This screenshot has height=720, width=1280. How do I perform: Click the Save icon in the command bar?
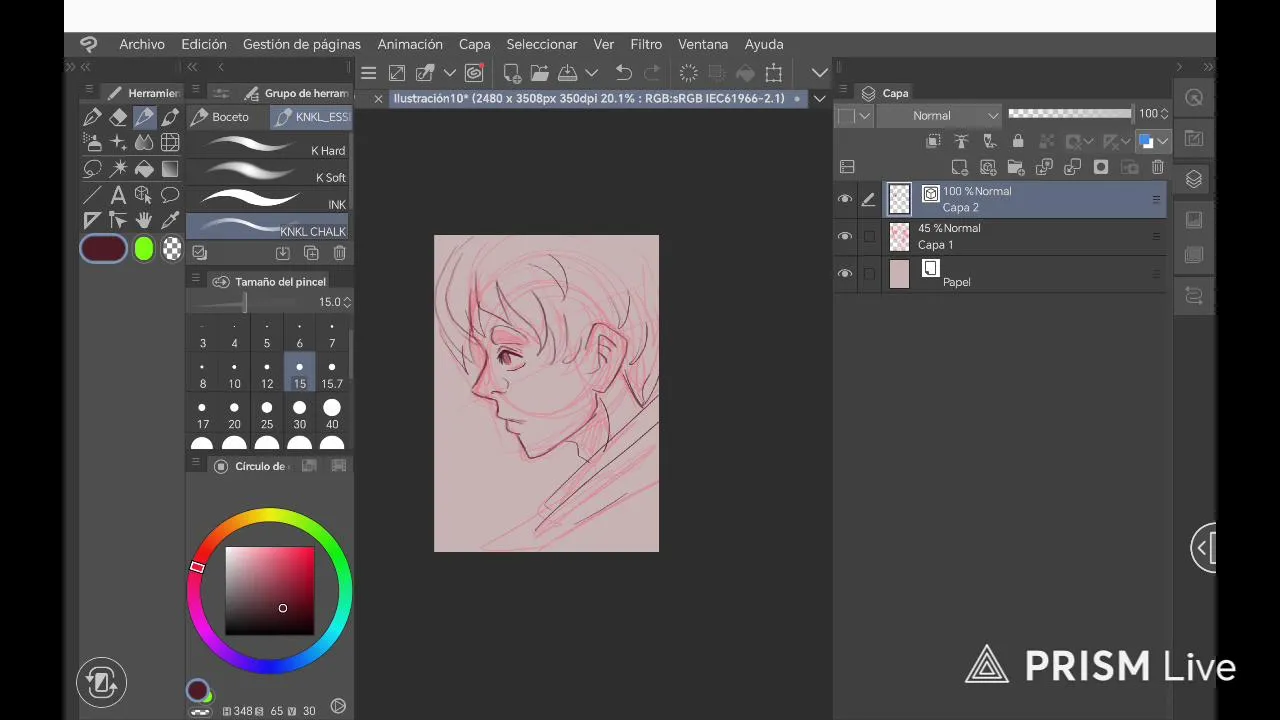pos(567,73)
